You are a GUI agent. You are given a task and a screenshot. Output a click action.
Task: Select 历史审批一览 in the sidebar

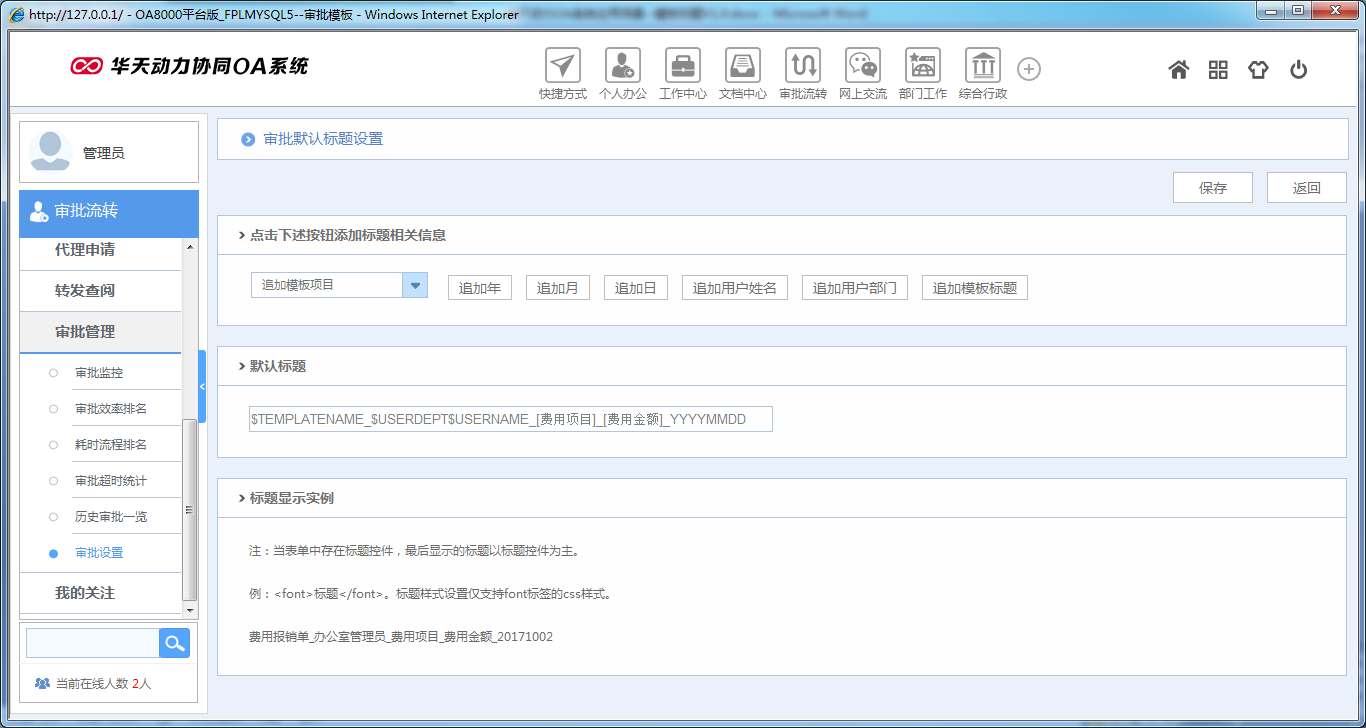(106, 516)
